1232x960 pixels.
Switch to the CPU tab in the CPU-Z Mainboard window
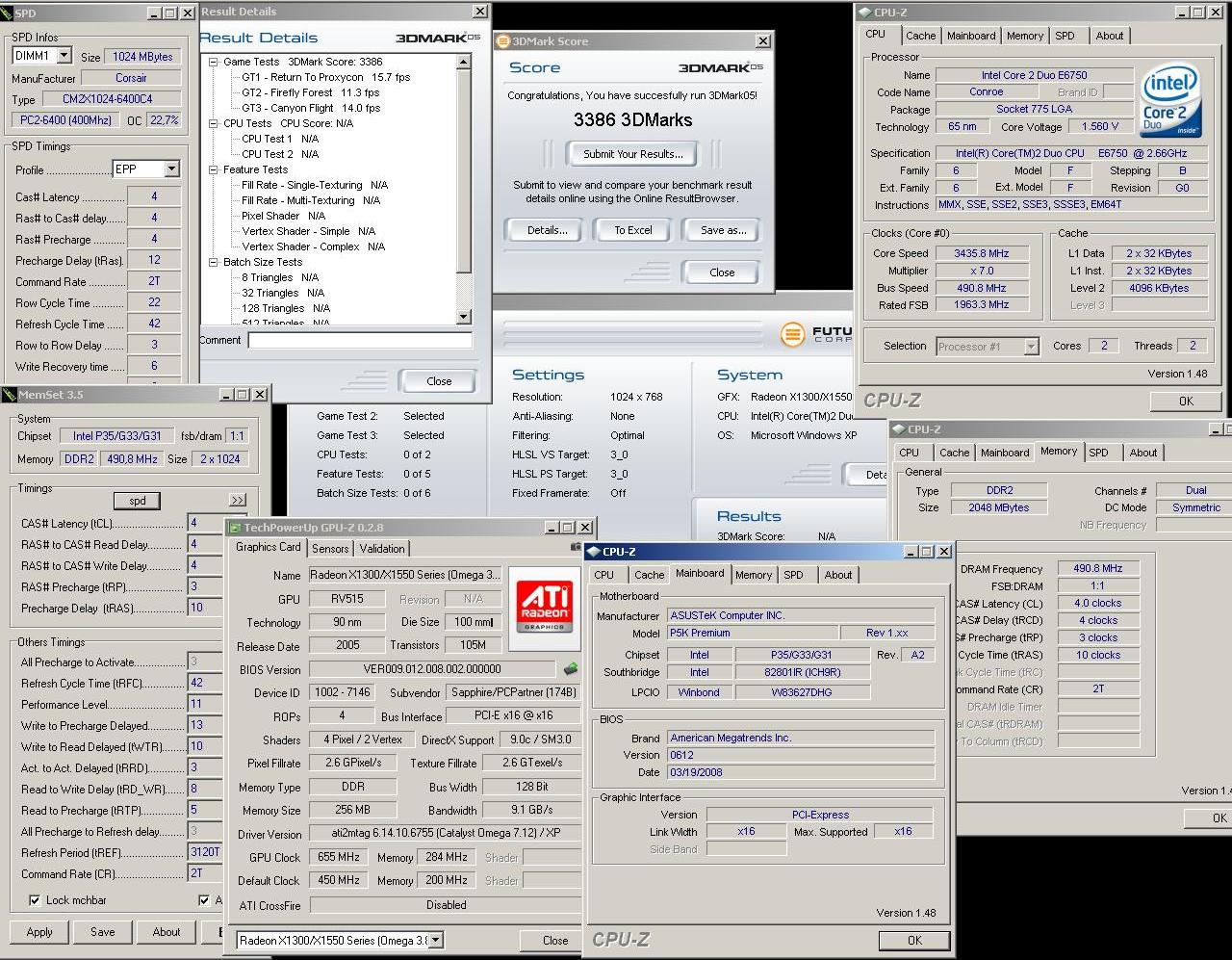[603, 575]
